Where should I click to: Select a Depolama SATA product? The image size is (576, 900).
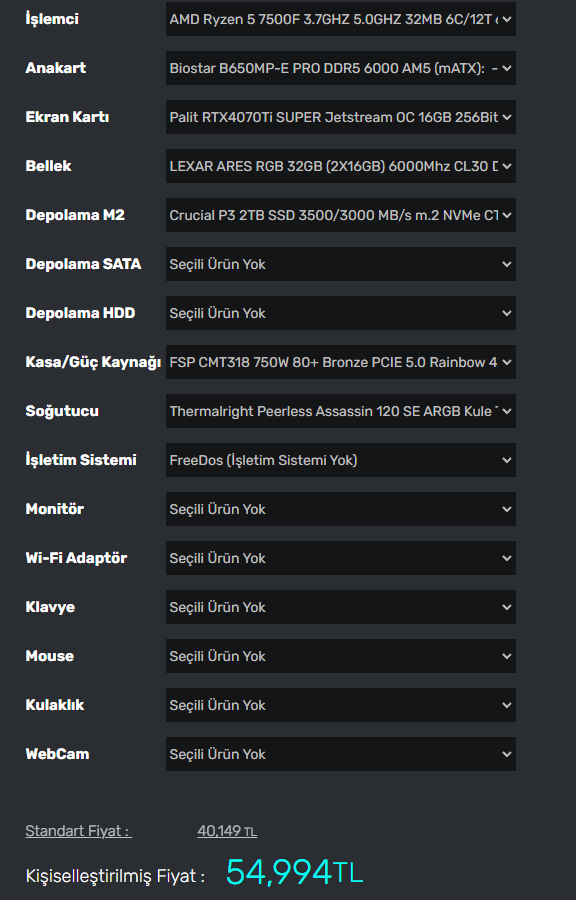coord(341,264)
